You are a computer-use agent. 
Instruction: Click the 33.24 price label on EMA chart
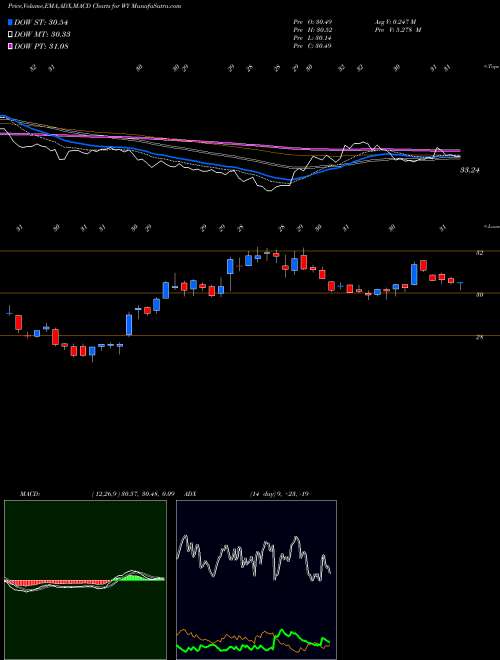coord(470,170)
